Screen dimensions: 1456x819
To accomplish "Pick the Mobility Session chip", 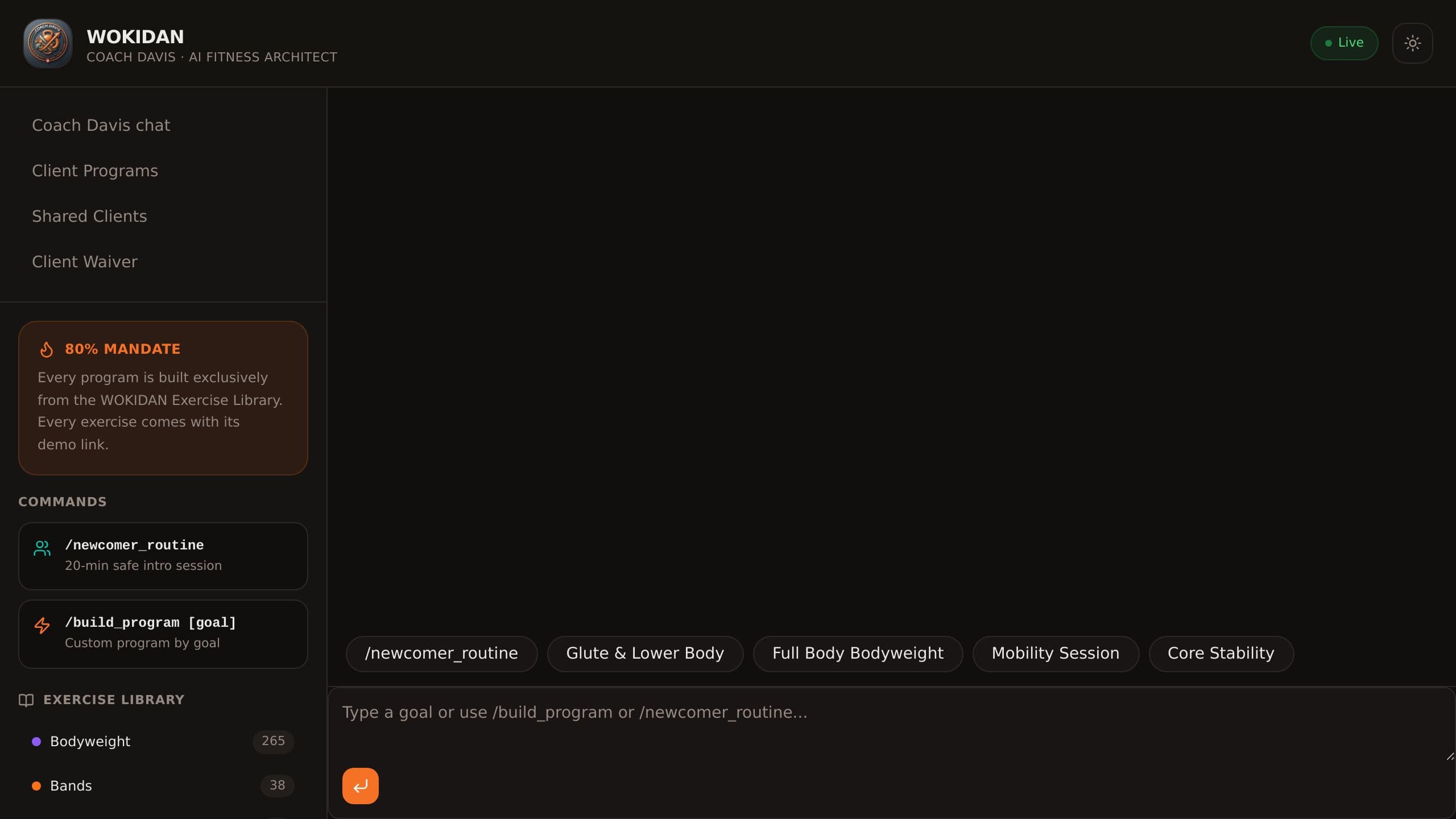I will coord(1056,653).
